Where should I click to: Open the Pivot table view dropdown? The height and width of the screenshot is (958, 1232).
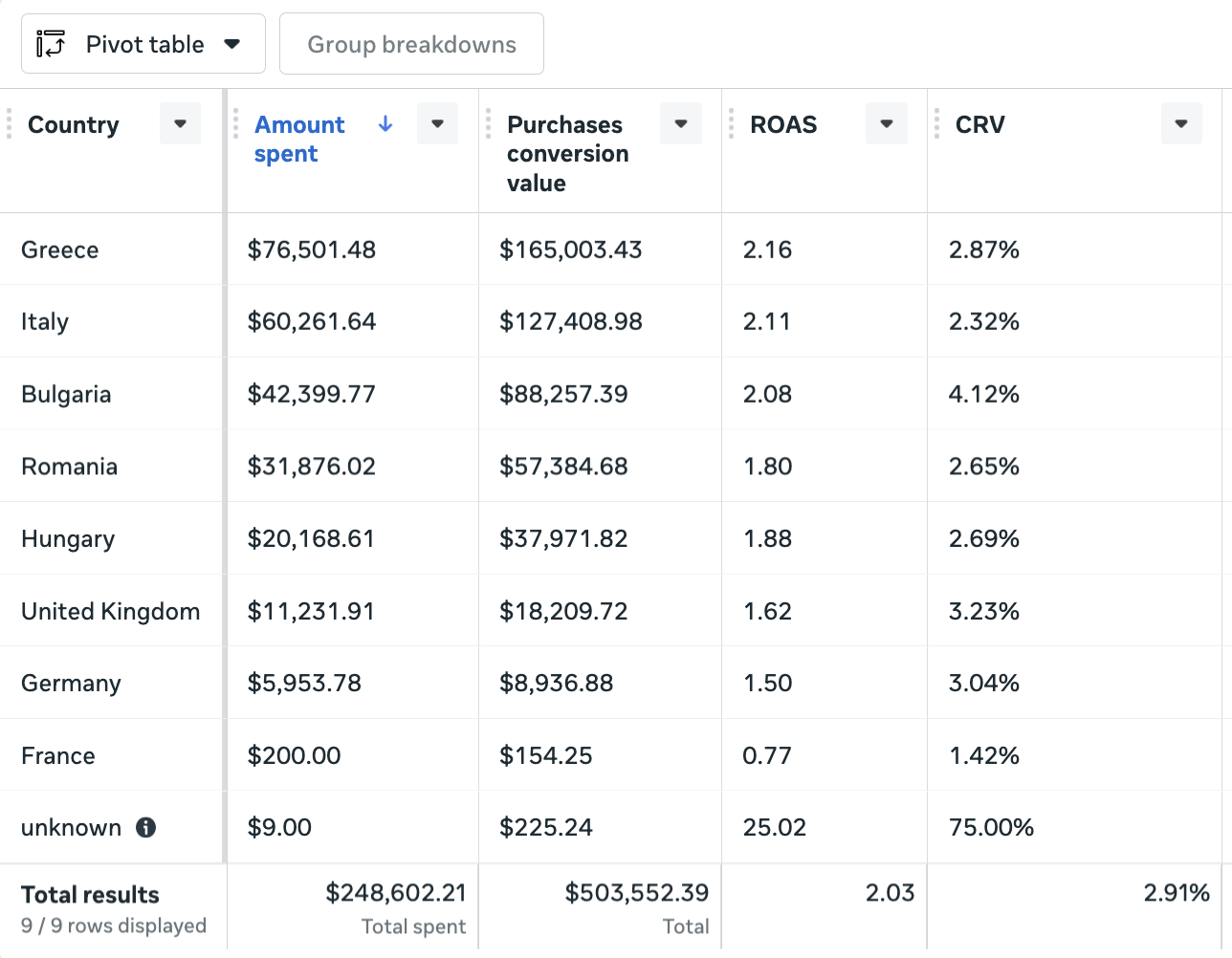[143, 44]
